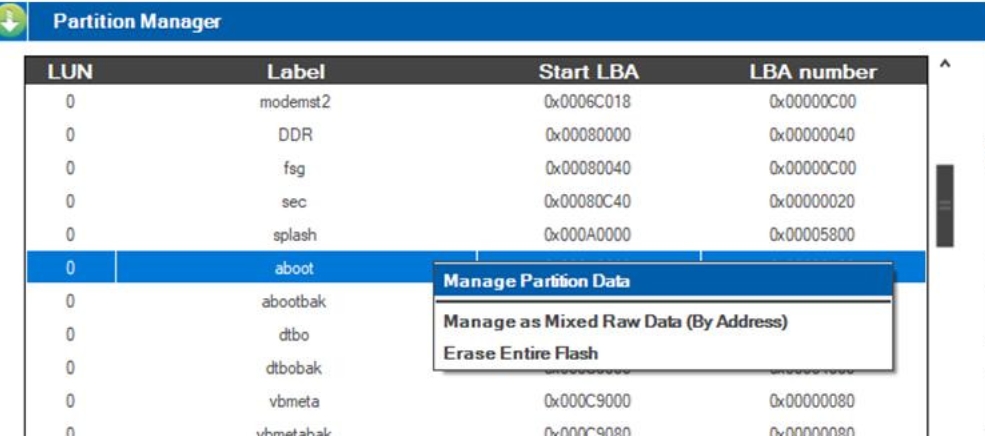
Task: Click the vertical scrollbar thumb
Action: point(944,205)
